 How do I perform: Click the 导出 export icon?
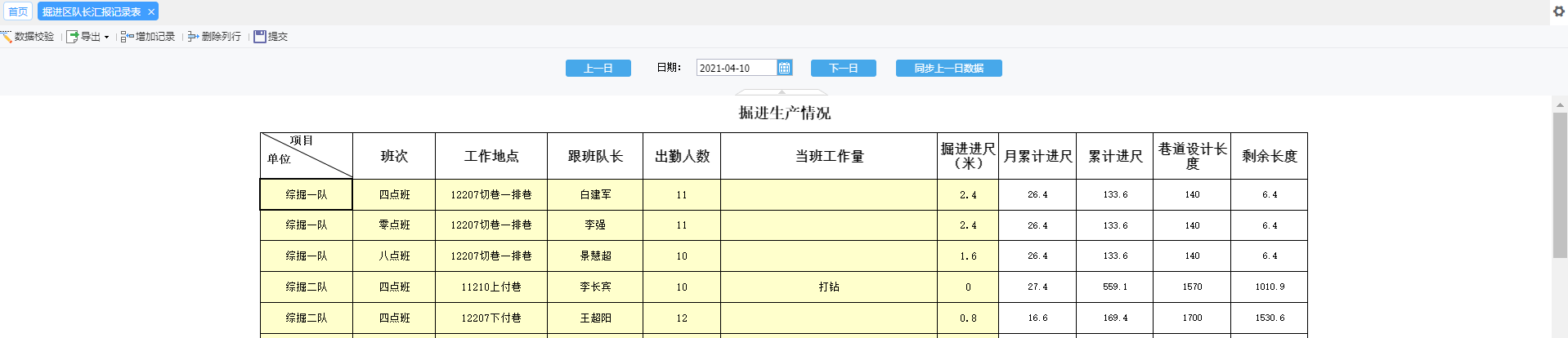point(72,37)
